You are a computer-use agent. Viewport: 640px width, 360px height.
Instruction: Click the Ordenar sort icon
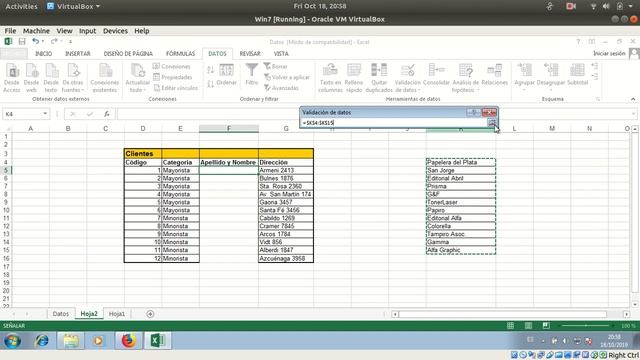227,75
